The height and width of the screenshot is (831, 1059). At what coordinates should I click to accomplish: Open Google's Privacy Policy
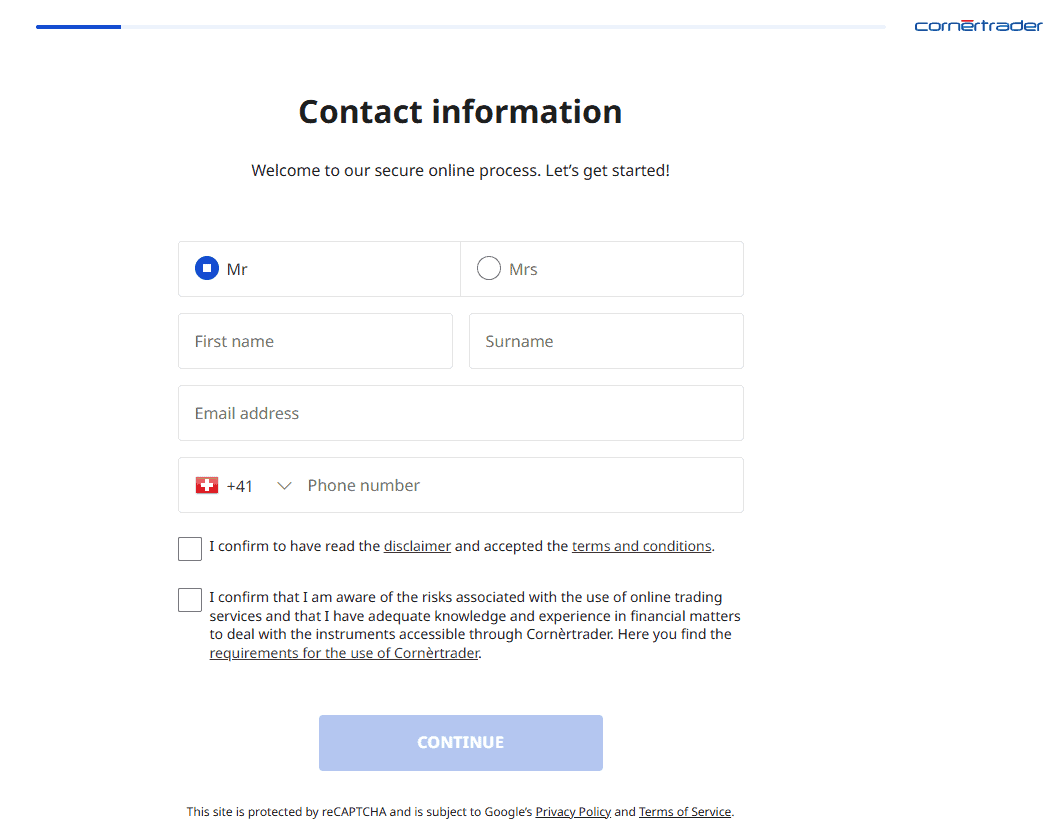coord(572,811)
